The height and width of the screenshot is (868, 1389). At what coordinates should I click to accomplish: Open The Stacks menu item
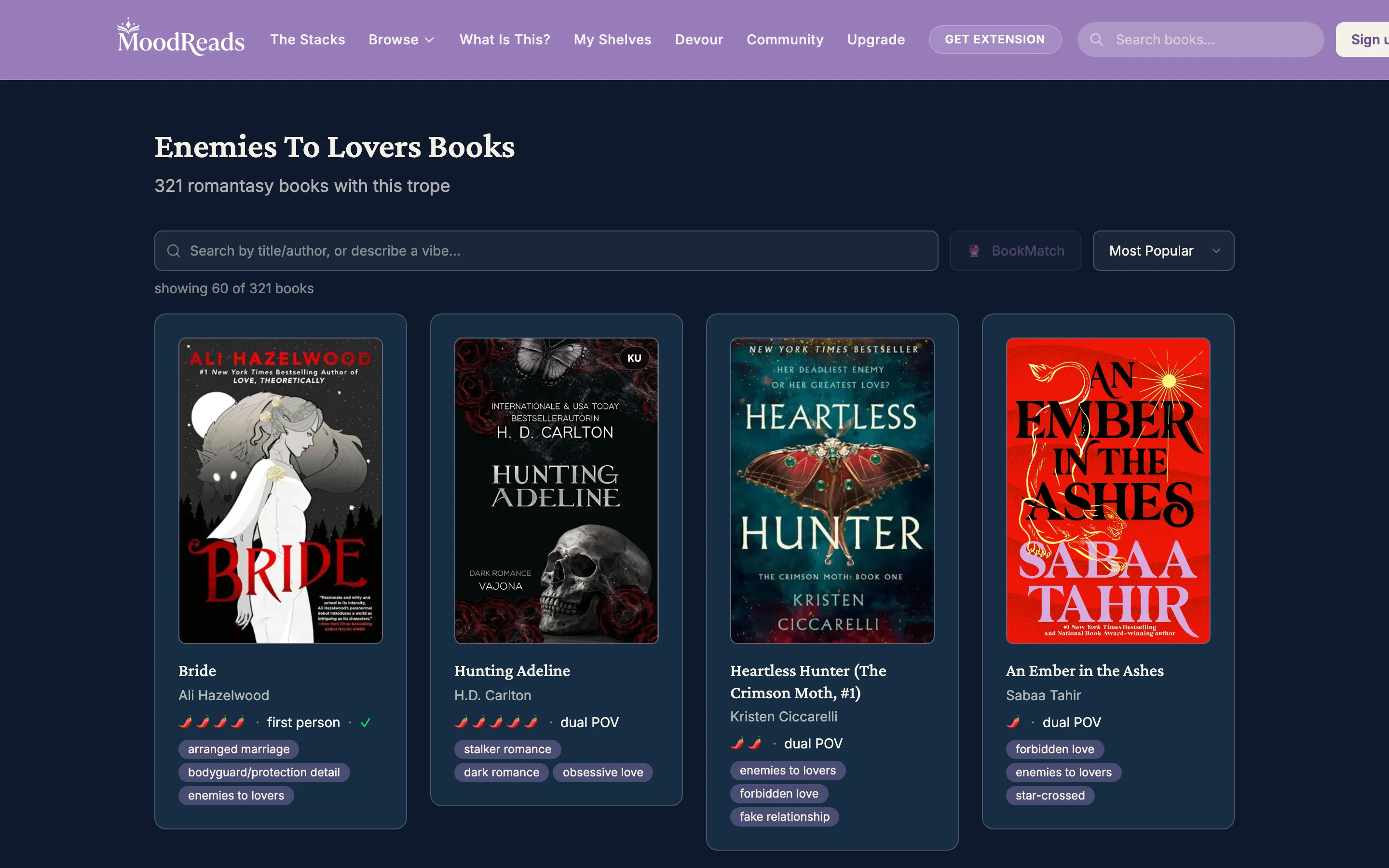[x=308, y=39]
